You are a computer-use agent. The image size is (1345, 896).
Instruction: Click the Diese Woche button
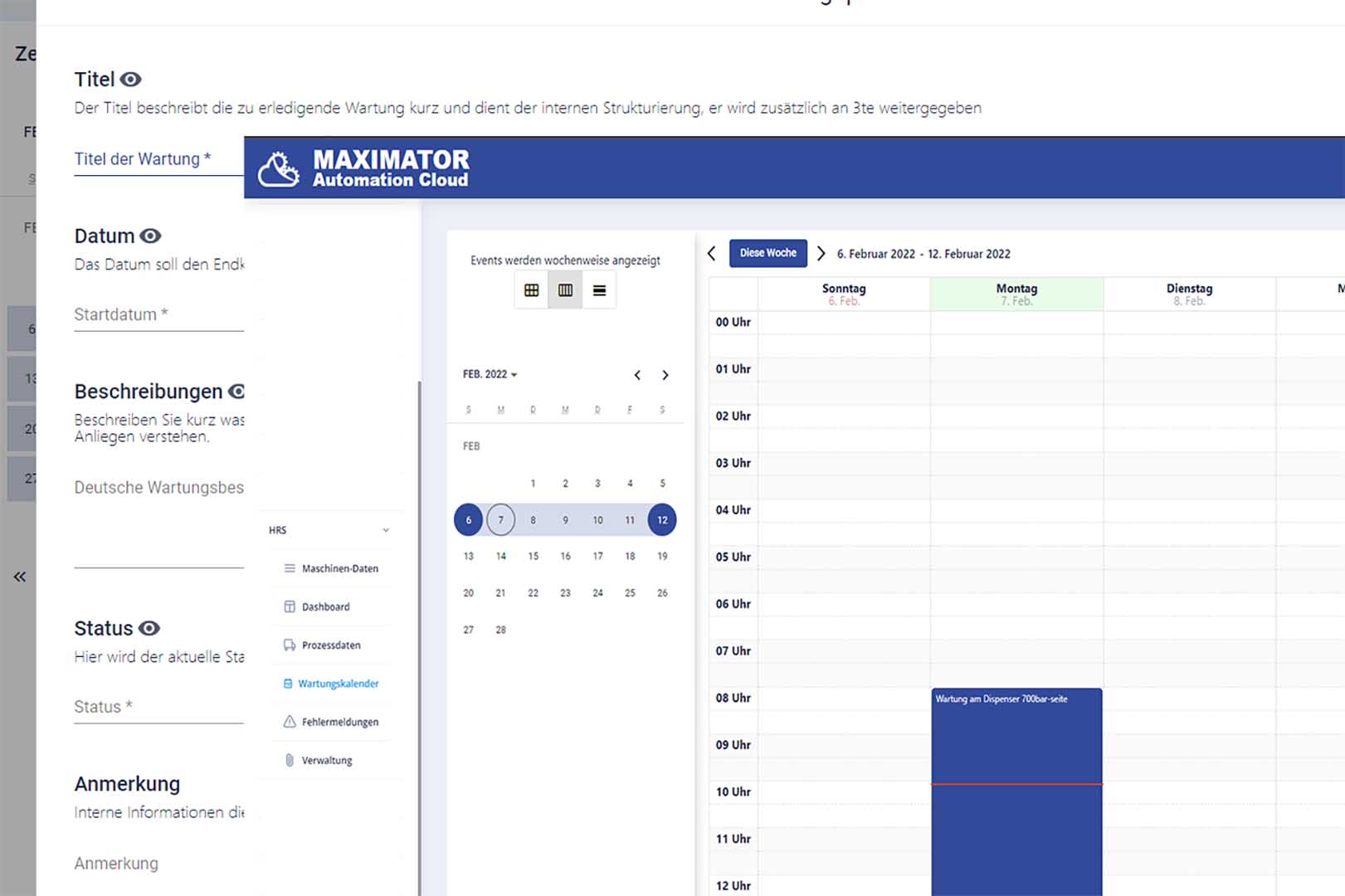[768, 253]
